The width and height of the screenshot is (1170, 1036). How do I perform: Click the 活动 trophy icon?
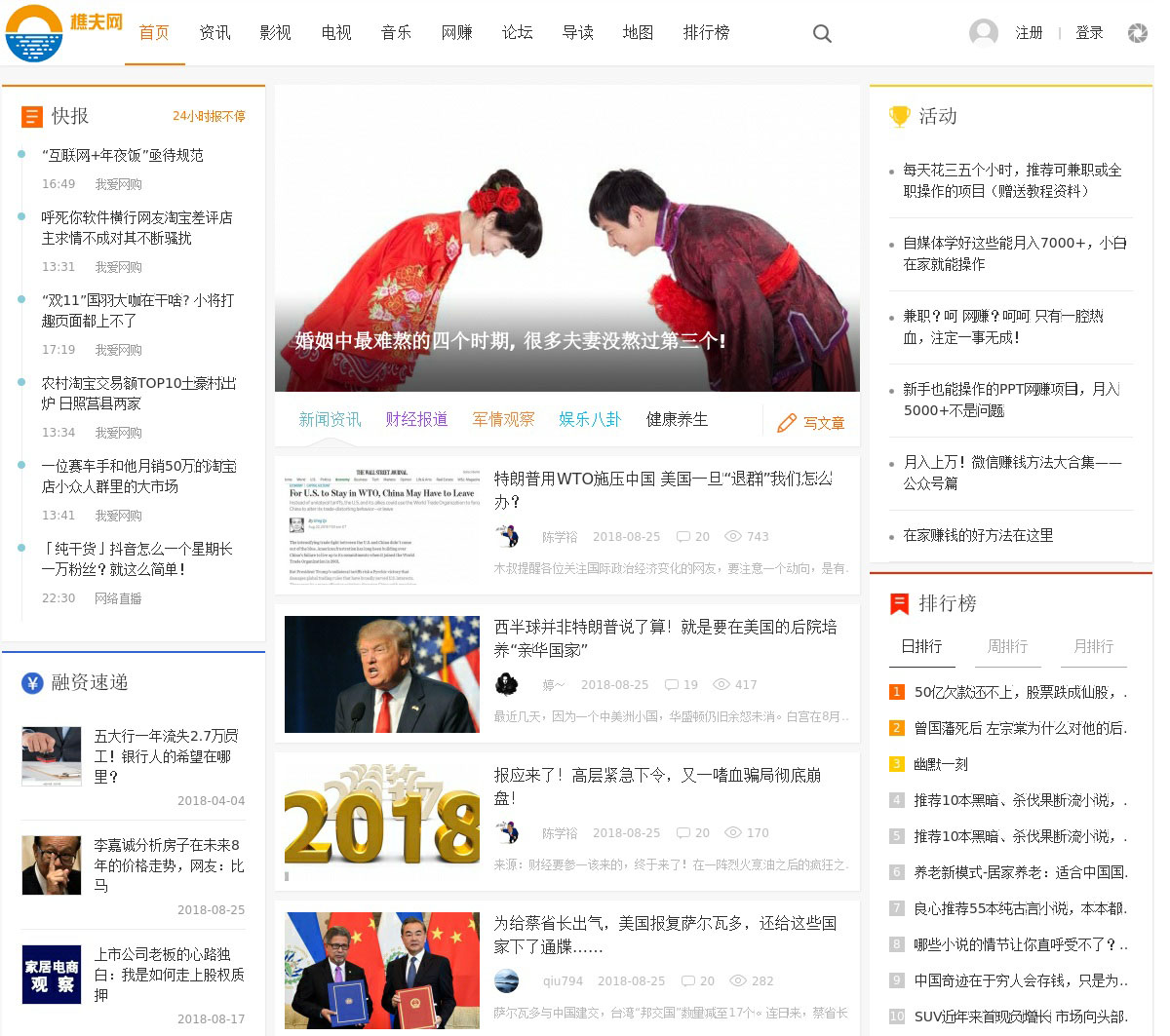click(x=899, y=117)
